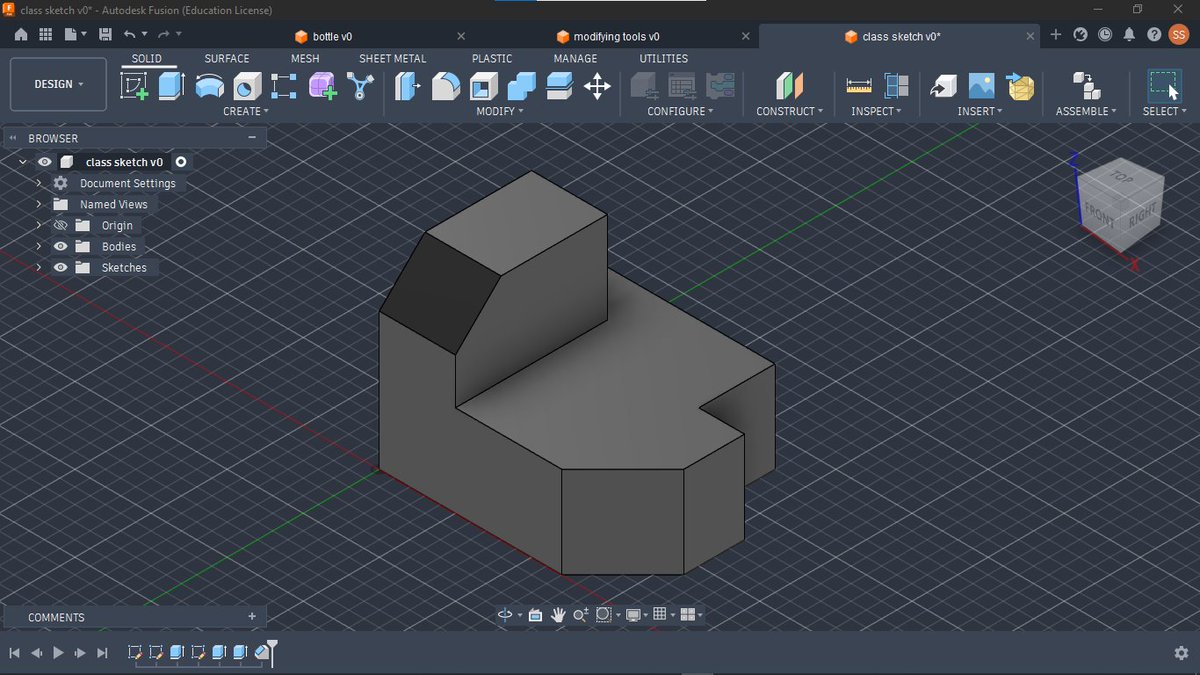Click the Save icon
Image resolution: width=1200 pixels, height=675 pixels.
pos(105,34)
